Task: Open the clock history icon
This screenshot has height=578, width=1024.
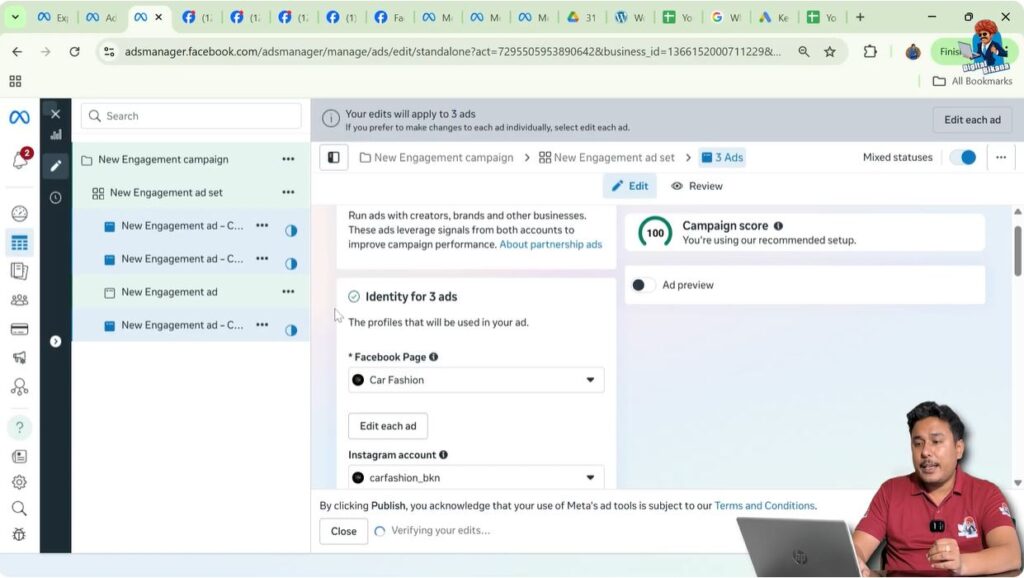Action: tap(56, 198)
